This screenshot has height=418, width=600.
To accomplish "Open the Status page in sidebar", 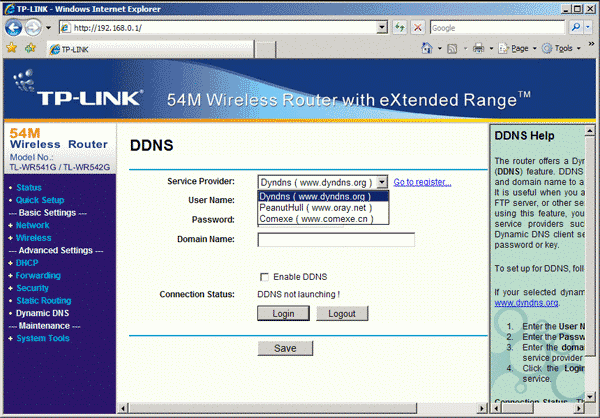I will click(x=29, y=188).
